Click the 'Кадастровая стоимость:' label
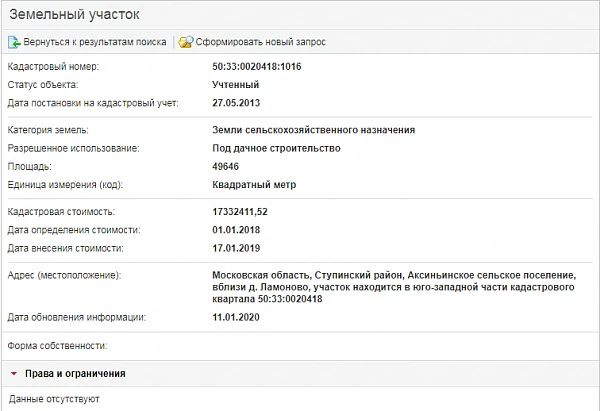The width and height of the screenshot is (600, 411). [x=61, y=212]
